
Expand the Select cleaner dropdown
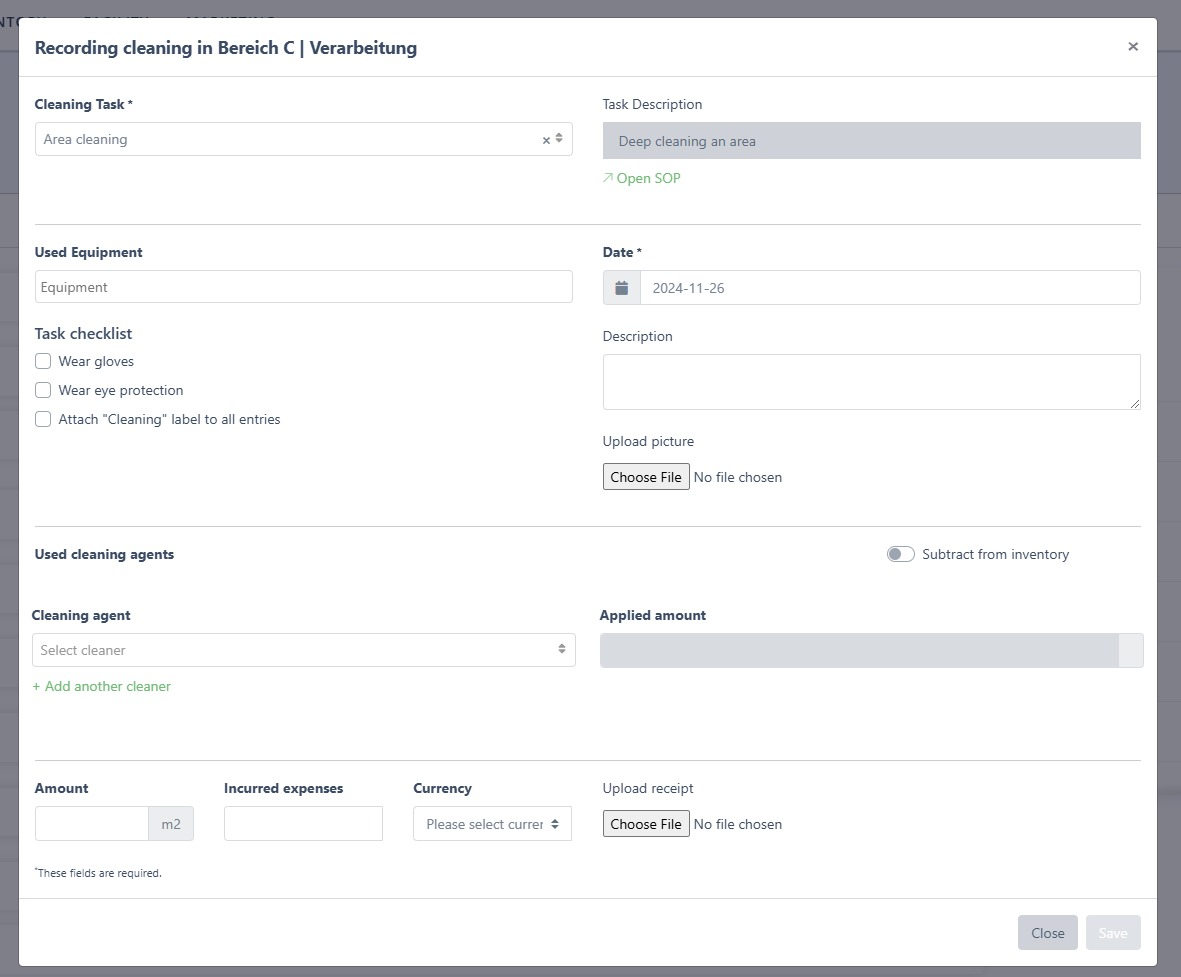click(x=303, y=650)
